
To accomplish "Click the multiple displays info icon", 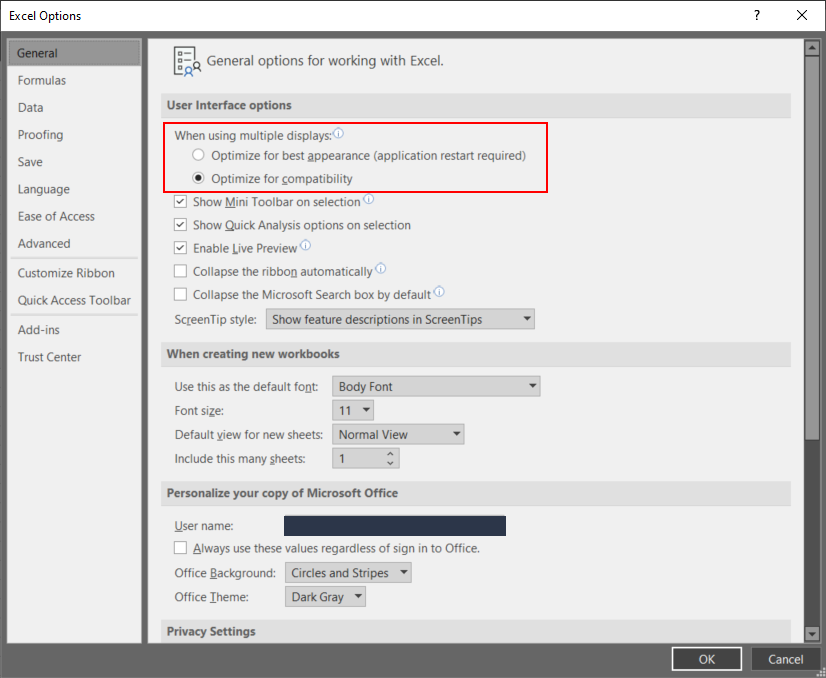I will [339, 133].
